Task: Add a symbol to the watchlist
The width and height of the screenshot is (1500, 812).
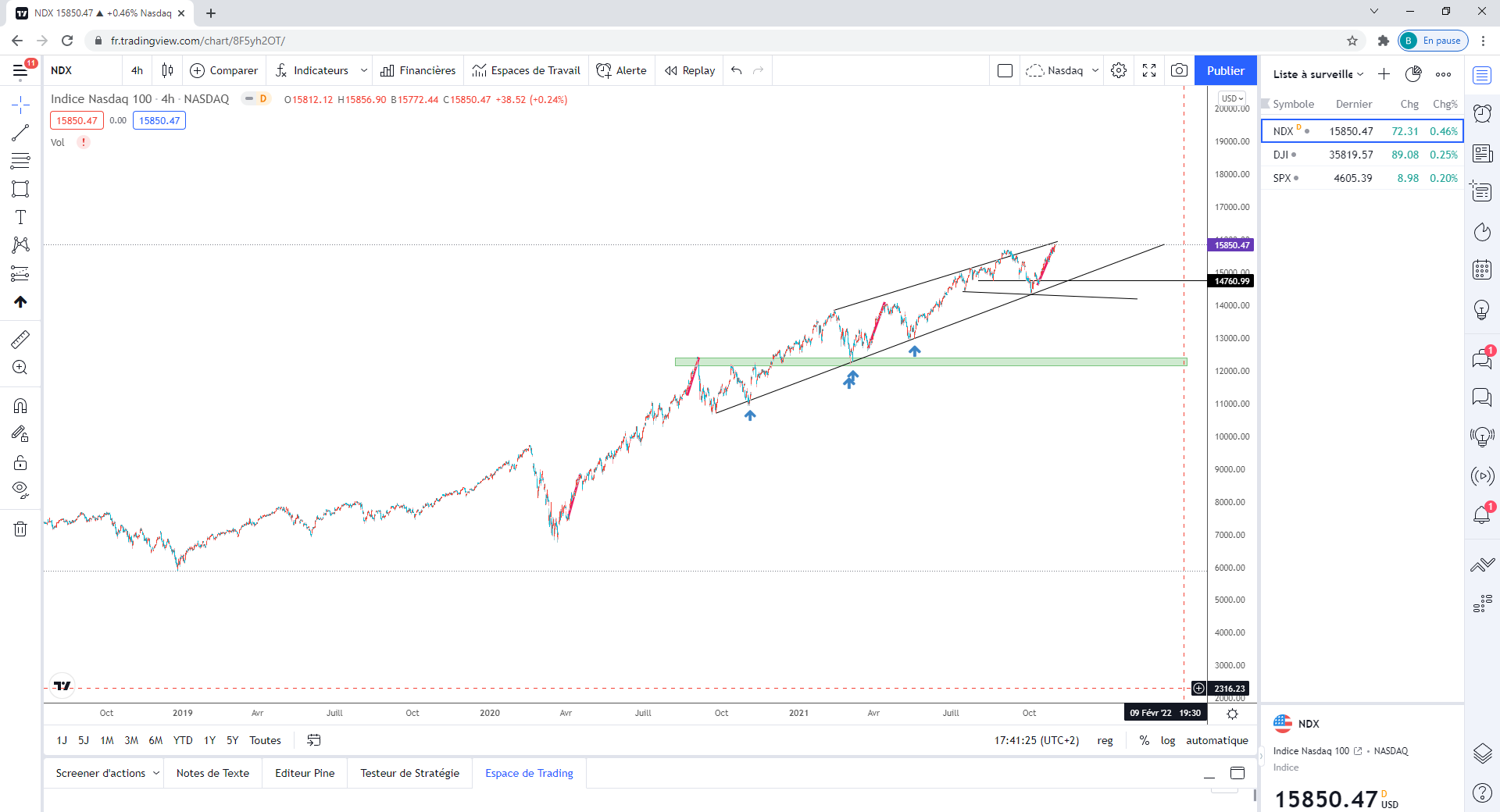Action: 1384,74
